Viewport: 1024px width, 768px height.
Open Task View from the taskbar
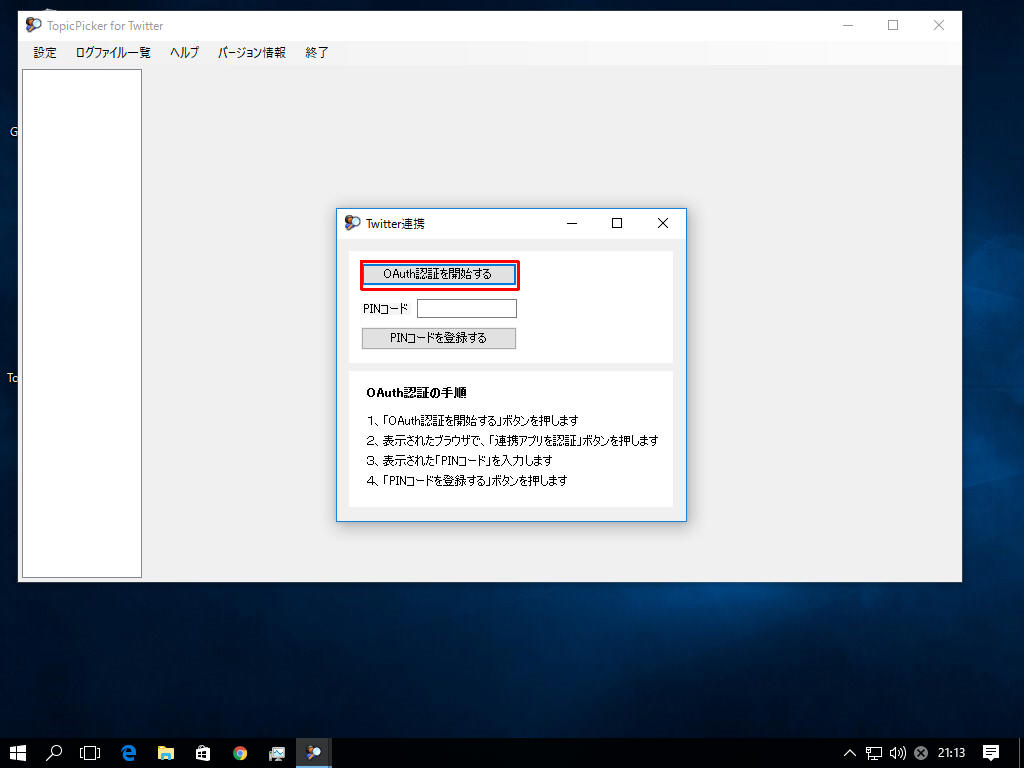point(90,753)
